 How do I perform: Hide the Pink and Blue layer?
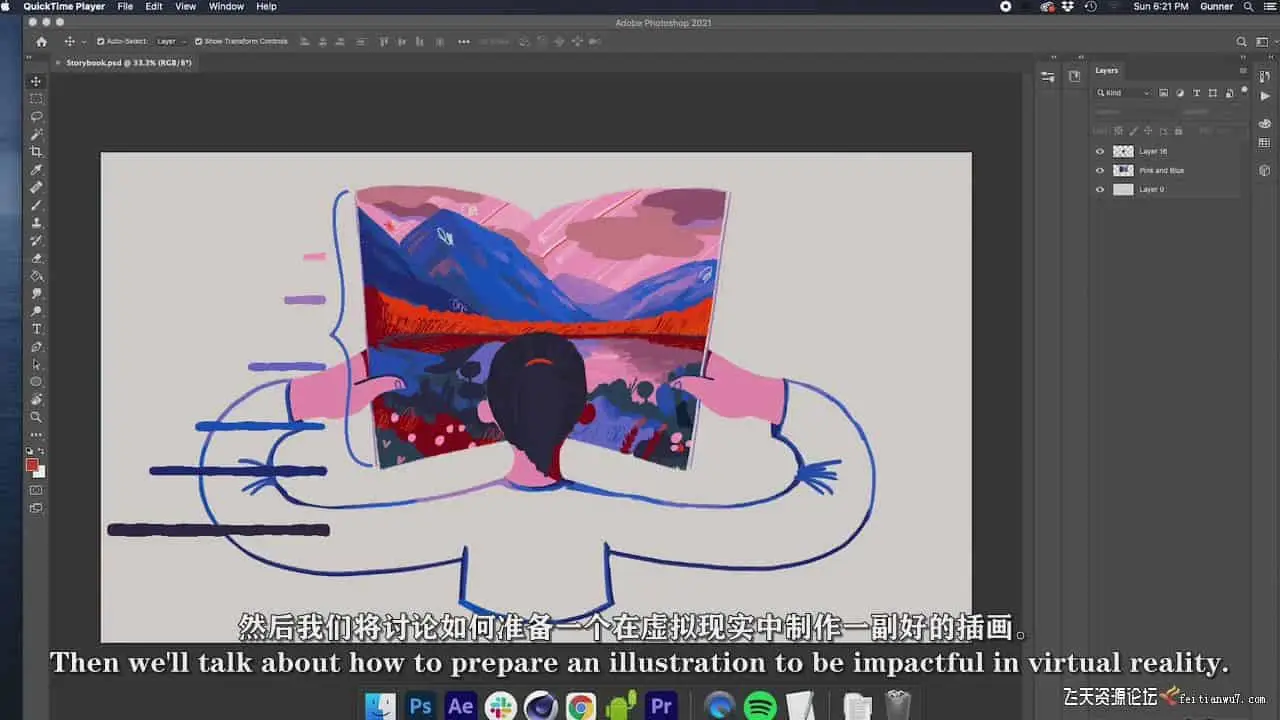tap(1100, 171)
